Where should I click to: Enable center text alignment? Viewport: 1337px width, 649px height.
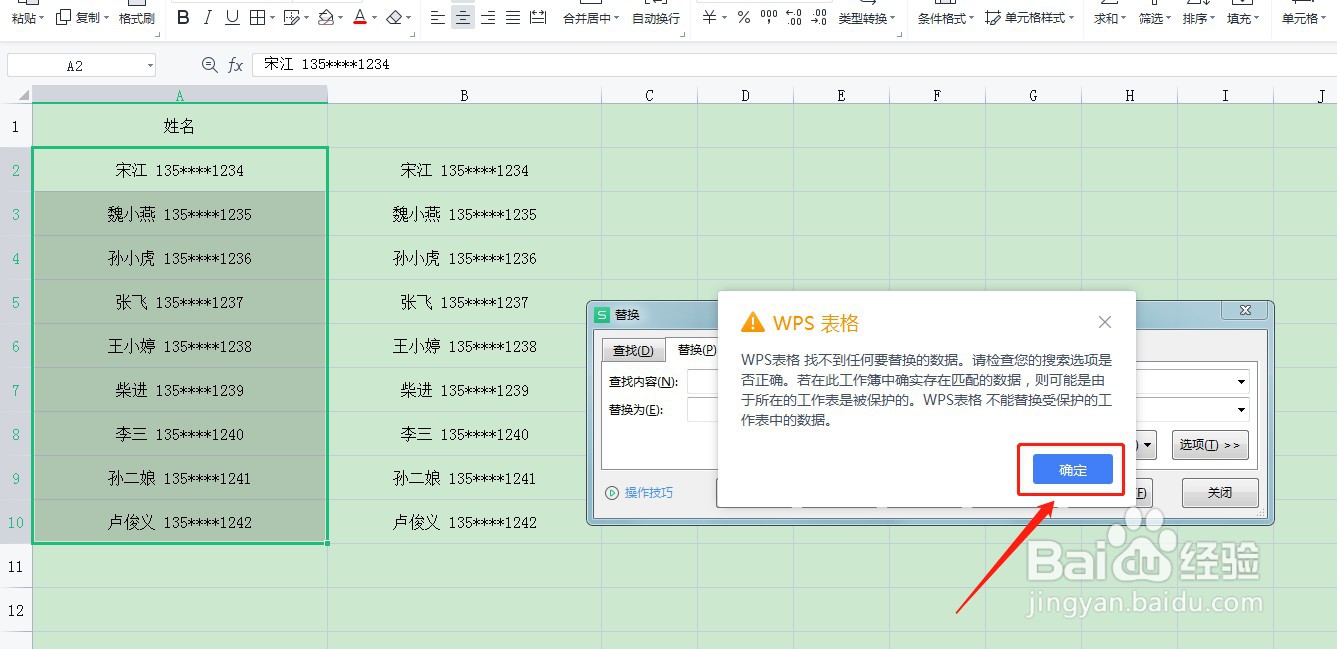coord(462,17)
